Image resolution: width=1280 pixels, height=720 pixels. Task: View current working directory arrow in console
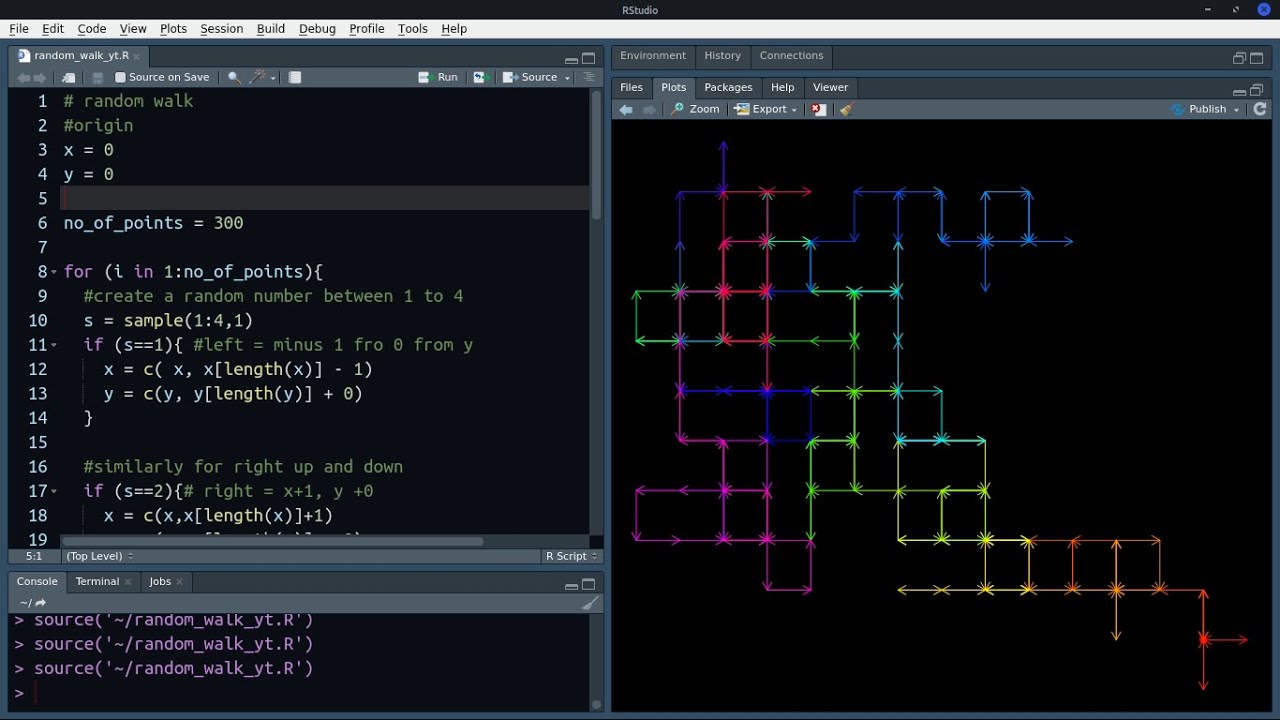click(x=41, y=603)
